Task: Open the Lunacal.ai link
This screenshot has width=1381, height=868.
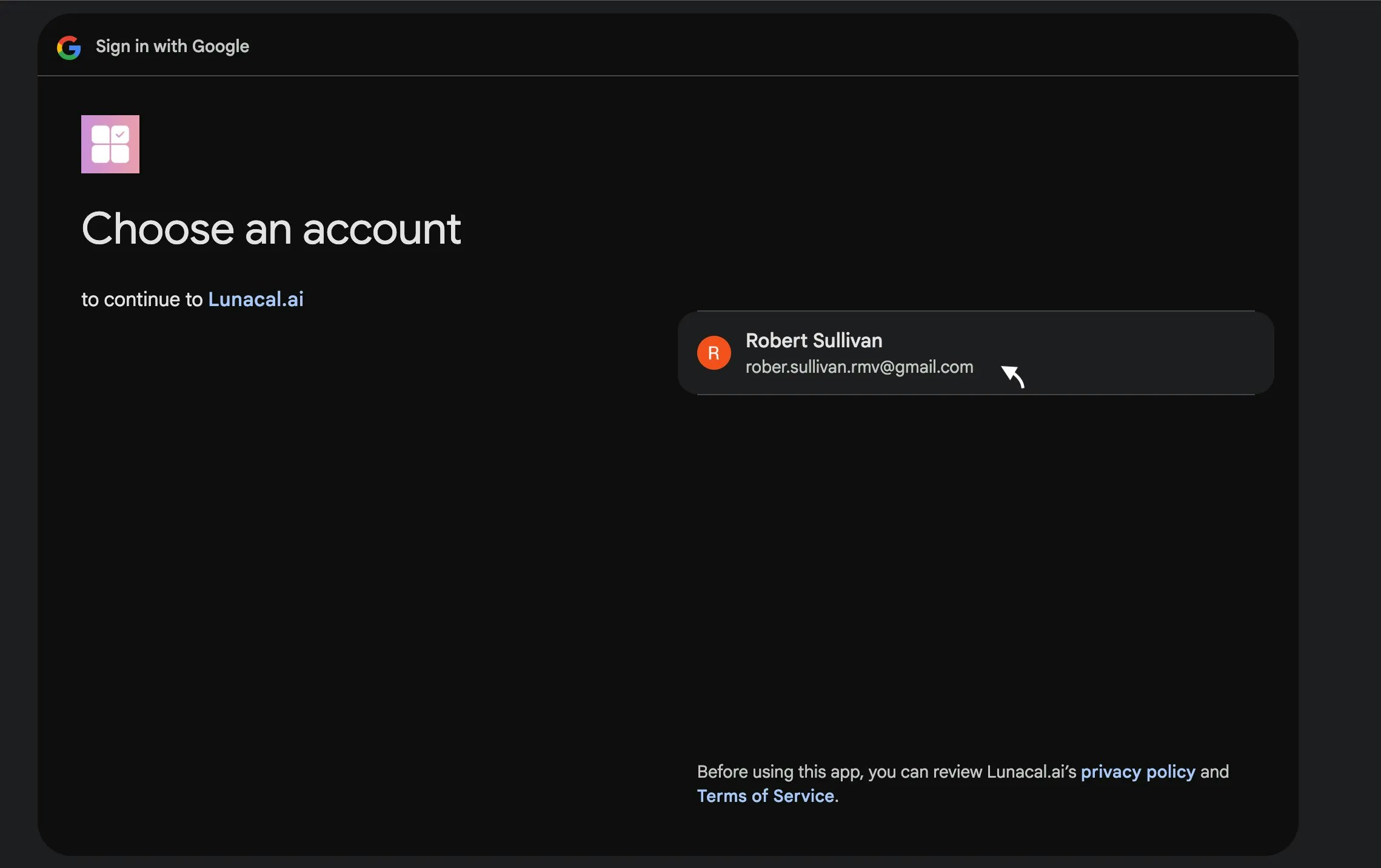Action: [255, 299]
